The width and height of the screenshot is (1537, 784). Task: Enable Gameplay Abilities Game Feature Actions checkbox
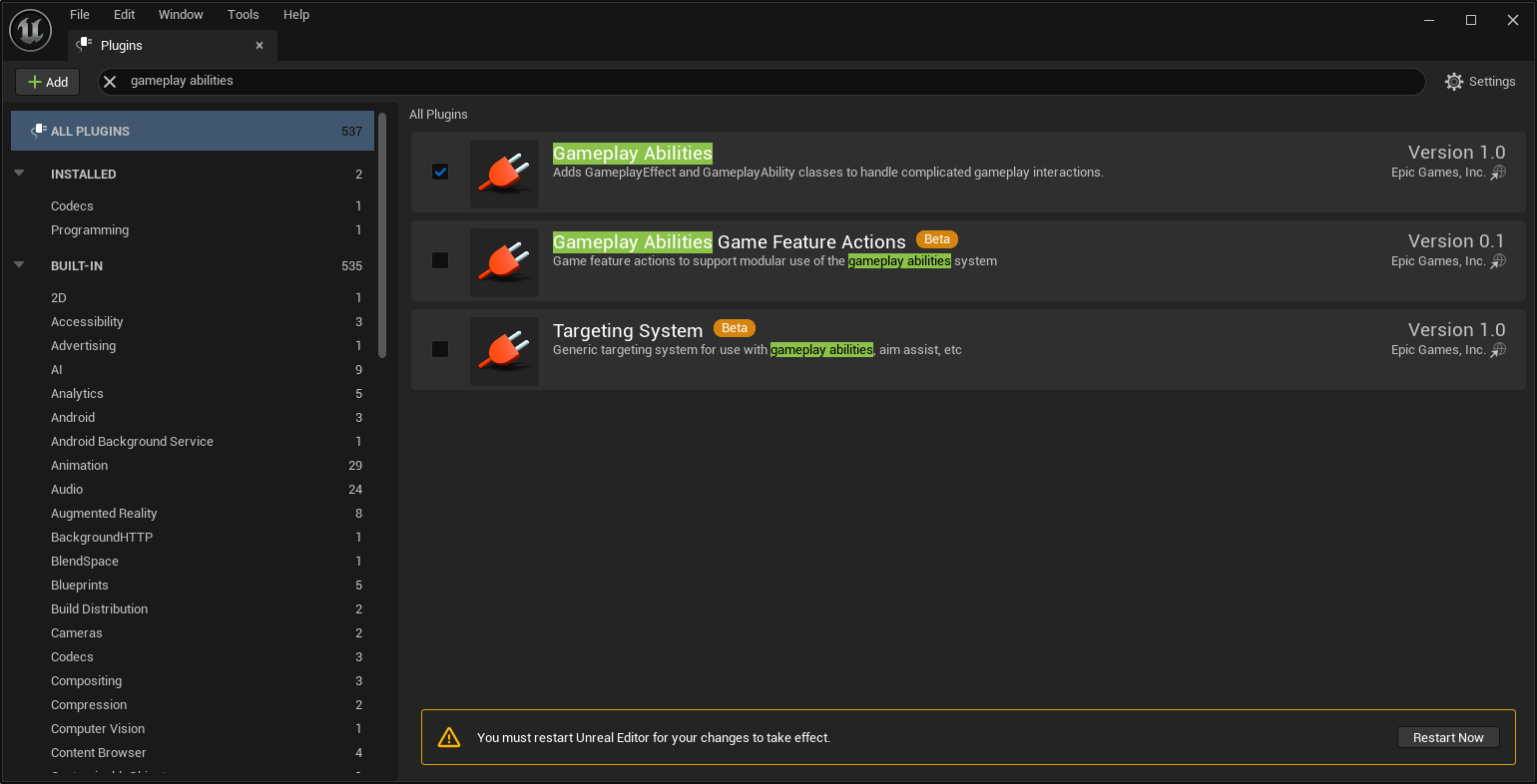pos(440,260)
